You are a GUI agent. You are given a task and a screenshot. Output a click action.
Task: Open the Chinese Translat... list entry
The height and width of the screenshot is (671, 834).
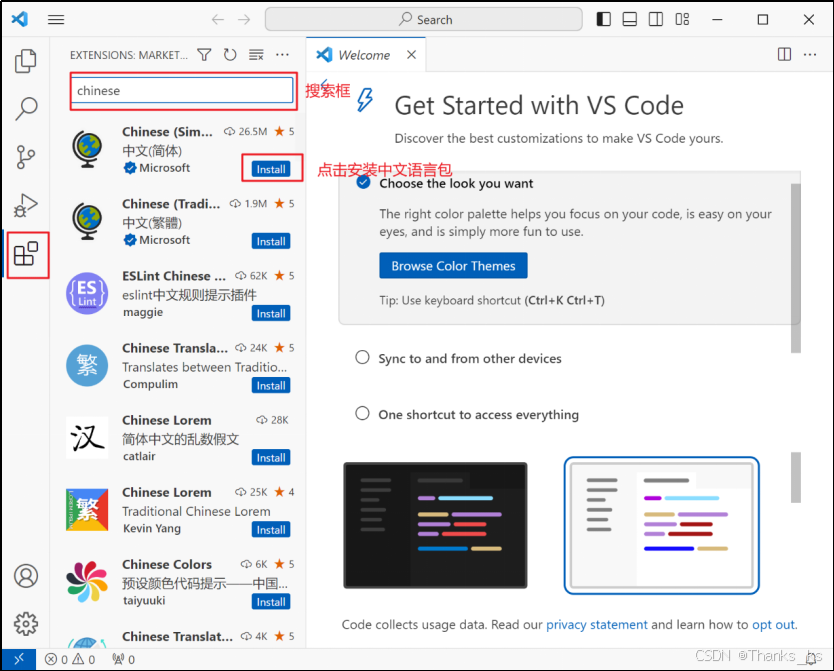click(x=178, y=636)
